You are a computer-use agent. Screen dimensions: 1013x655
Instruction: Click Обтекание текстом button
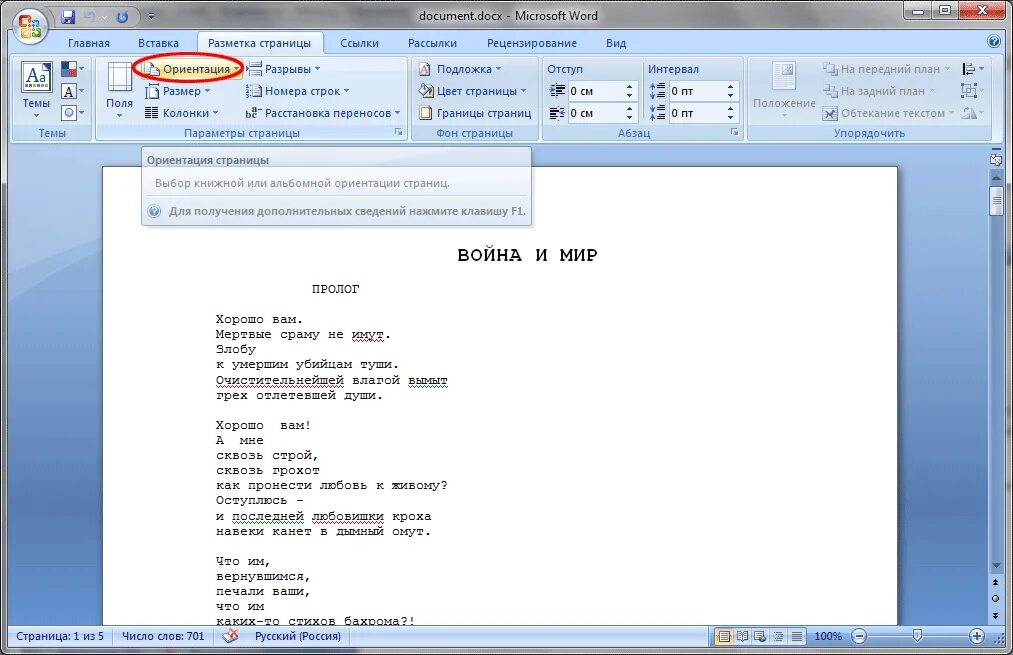pyautogui.click(x=888, y=113)
